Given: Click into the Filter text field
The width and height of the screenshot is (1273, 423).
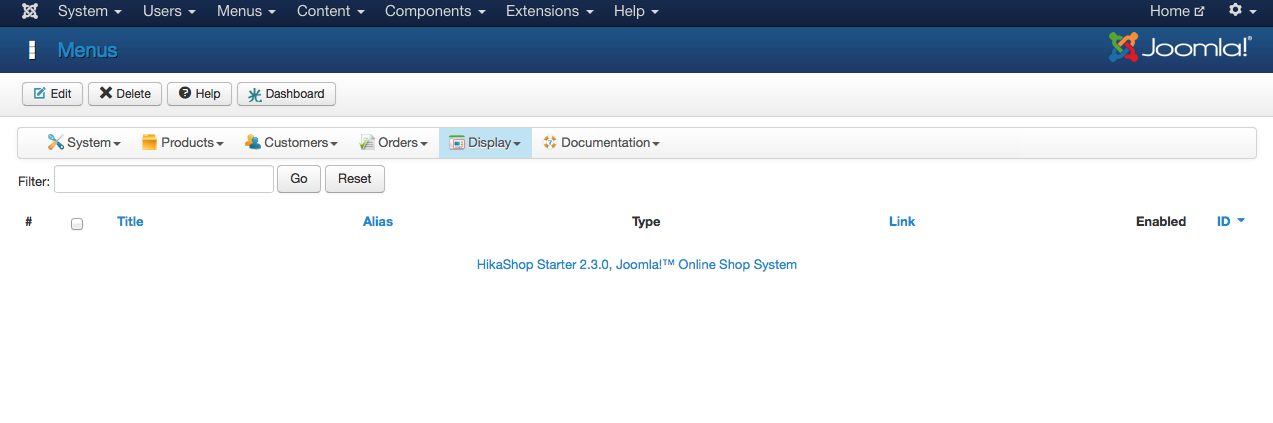Looking at the screenshot, I should coord(164,179).
